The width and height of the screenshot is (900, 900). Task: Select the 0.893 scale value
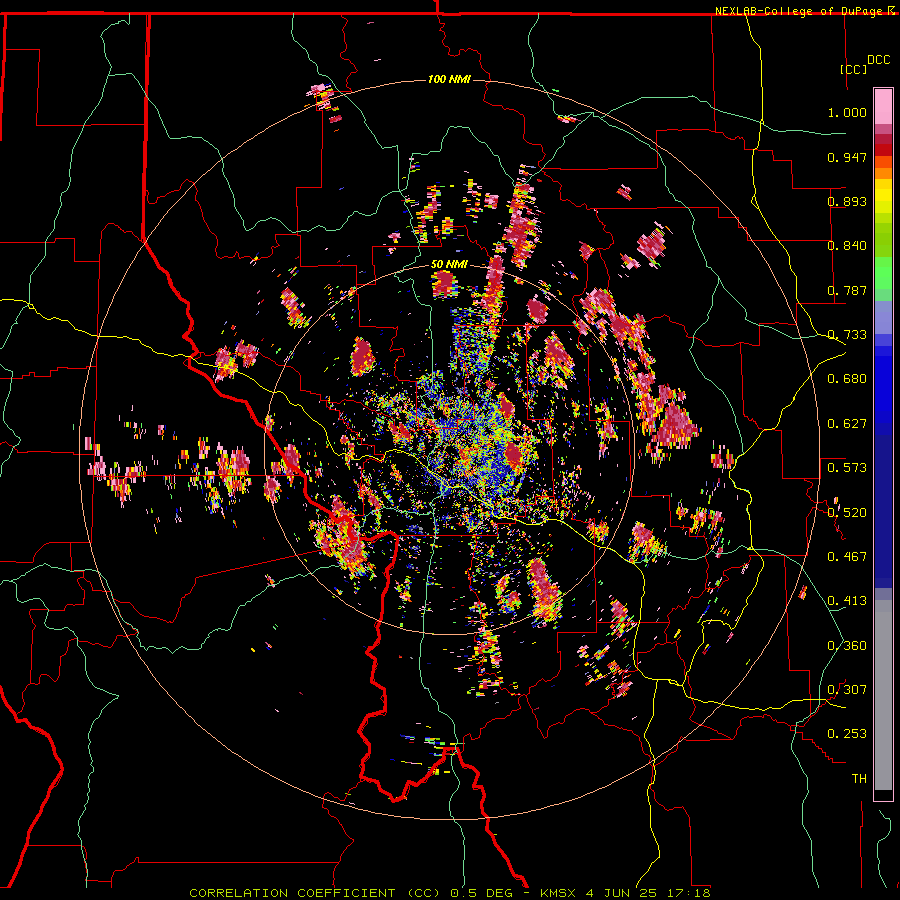847,201
